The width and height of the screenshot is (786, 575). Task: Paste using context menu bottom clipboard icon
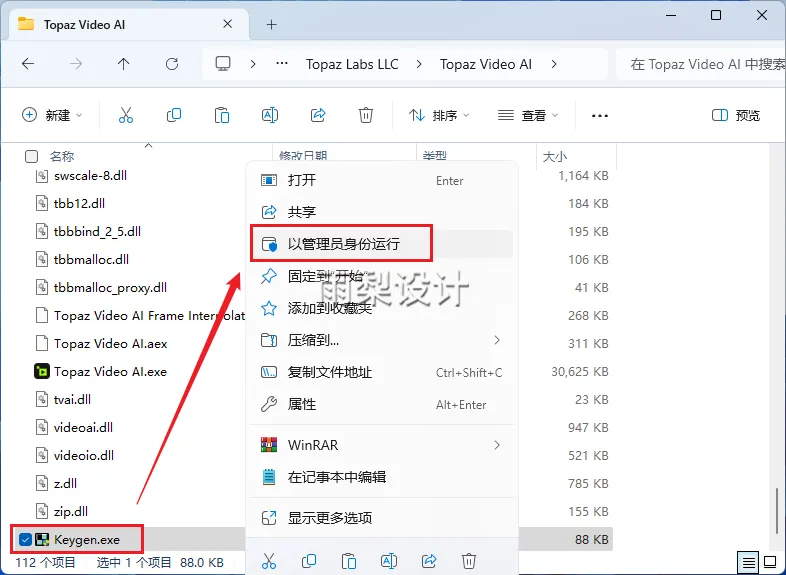(349, 560)
